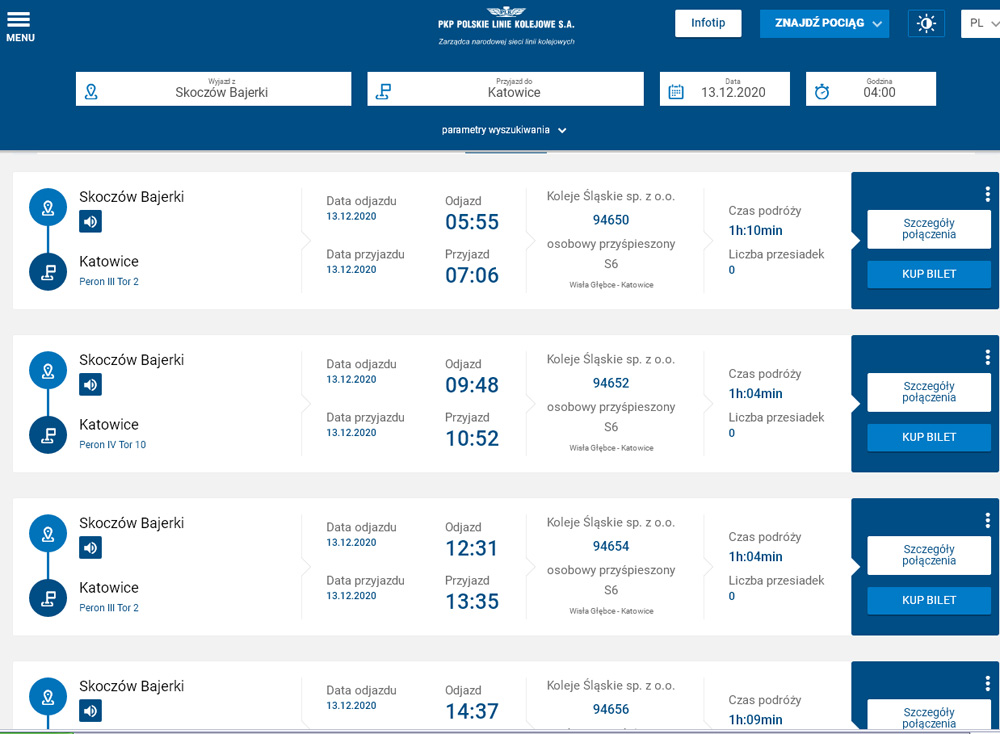
Task: Select the 13:35 arrival time
Action: click(472, 602)
